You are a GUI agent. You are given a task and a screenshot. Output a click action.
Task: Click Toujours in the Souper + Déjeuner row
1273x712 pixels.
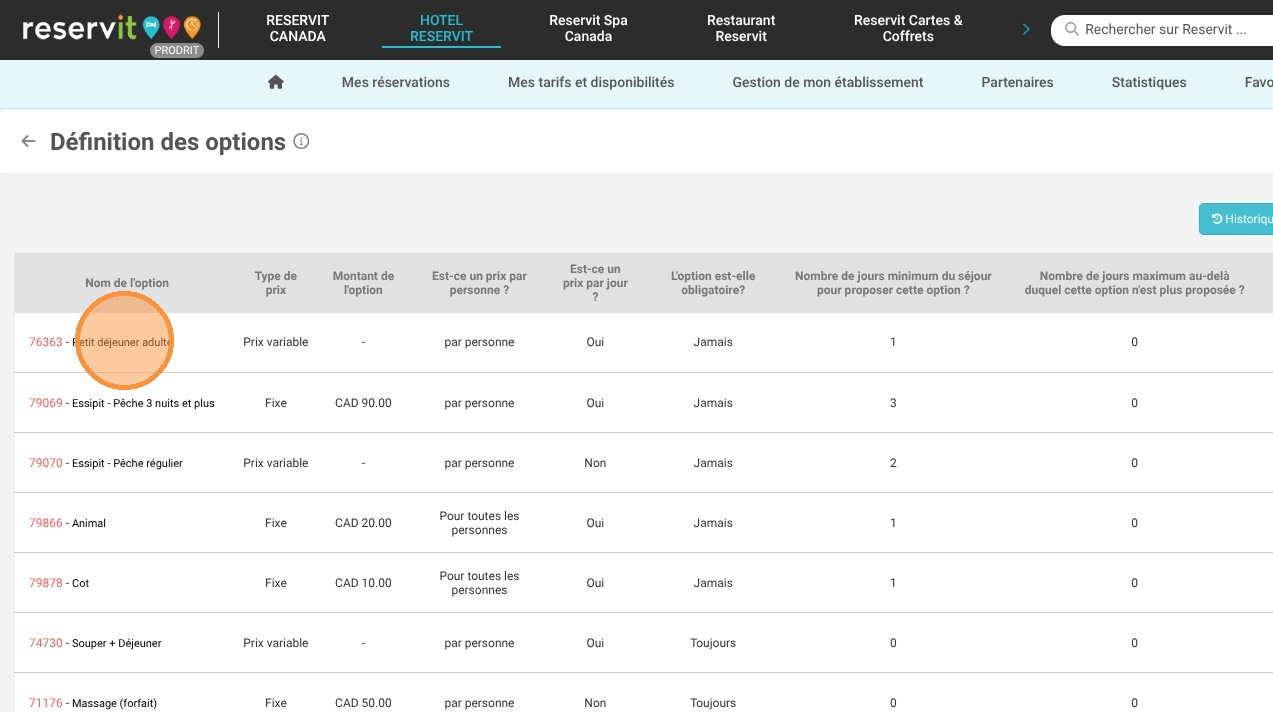tap(713, 643)
